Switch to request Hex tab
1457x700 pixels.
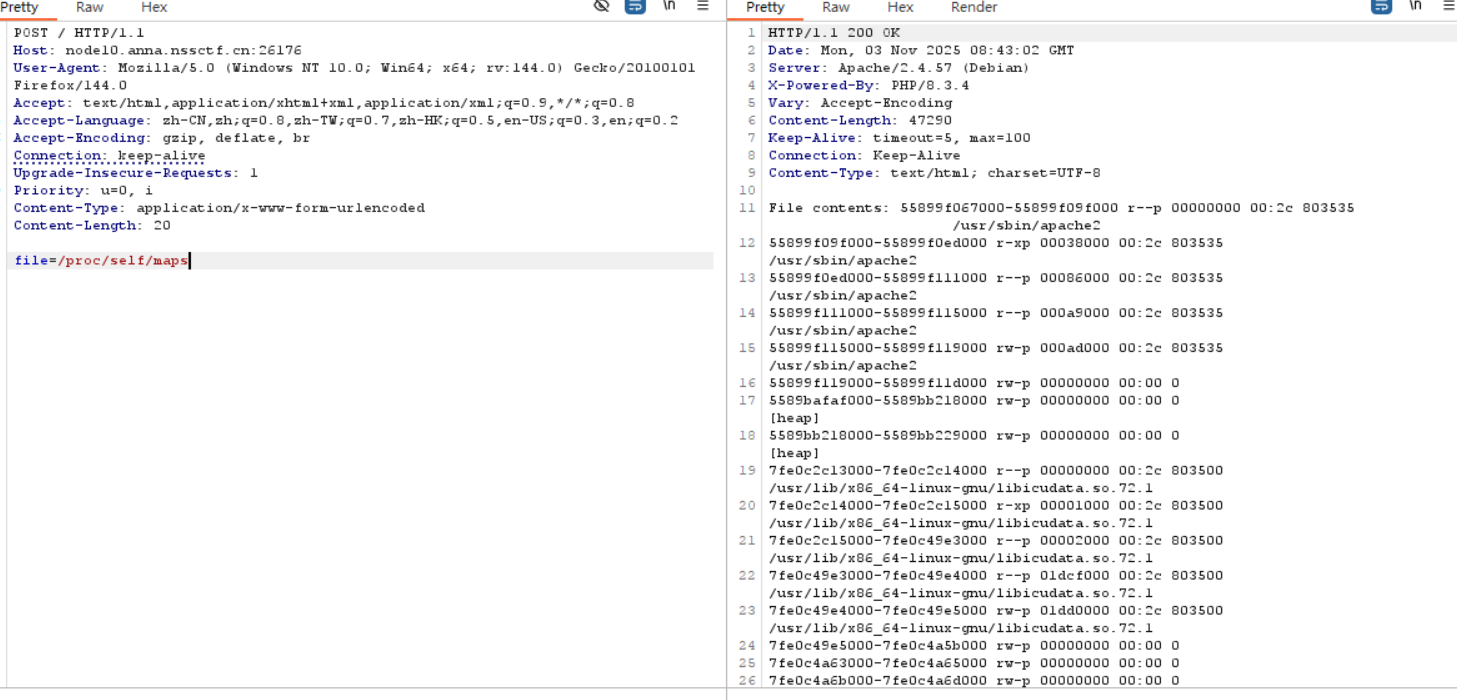pyautogui.click(x=154, y=7)
